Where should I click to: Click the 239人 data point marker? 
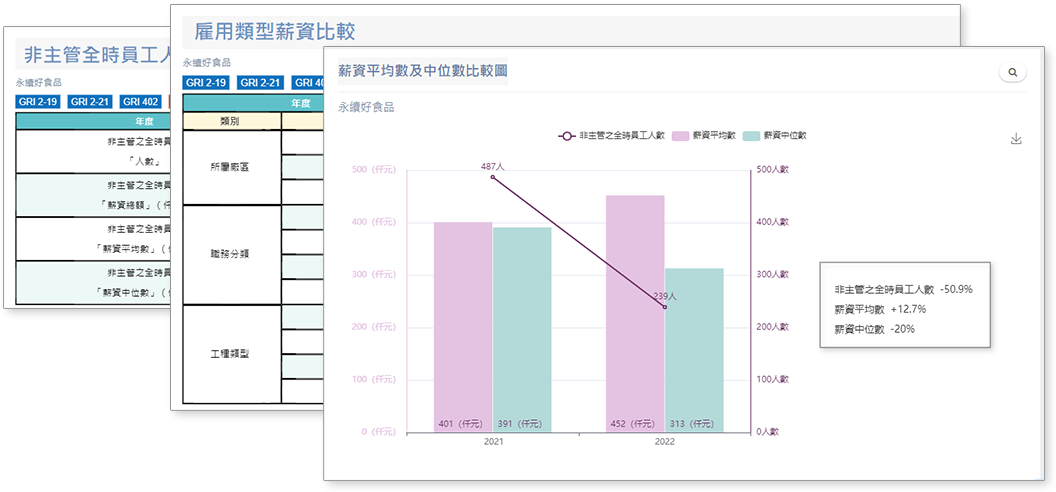click(x=664, y=307)
